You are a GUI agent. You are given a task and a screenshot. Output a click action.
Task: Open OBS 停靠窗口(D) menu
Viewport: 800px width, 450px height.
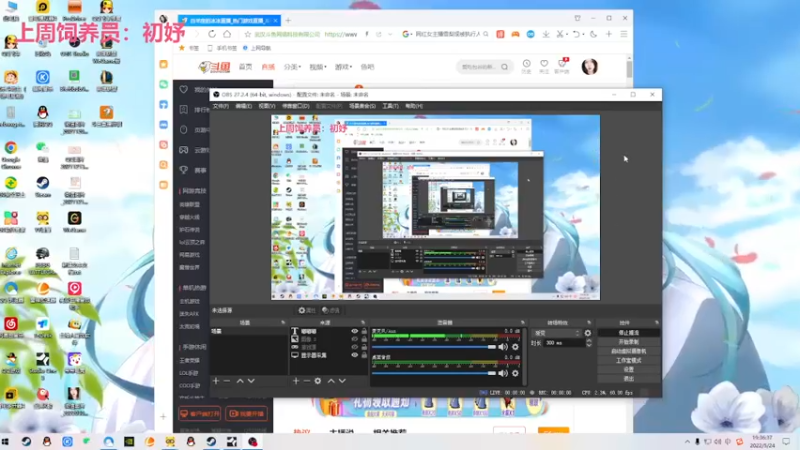pyautogui.click(x=296, y=106)
